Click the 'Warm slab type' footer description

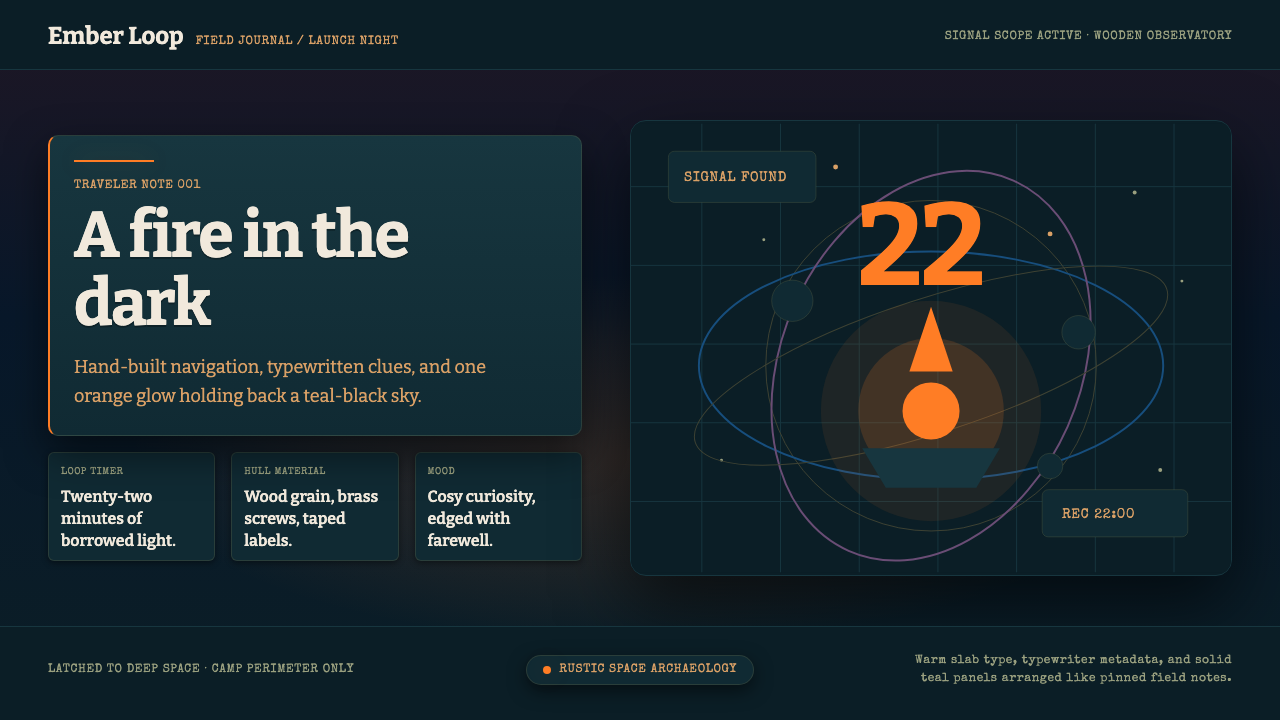click(x=1073, y=669)
